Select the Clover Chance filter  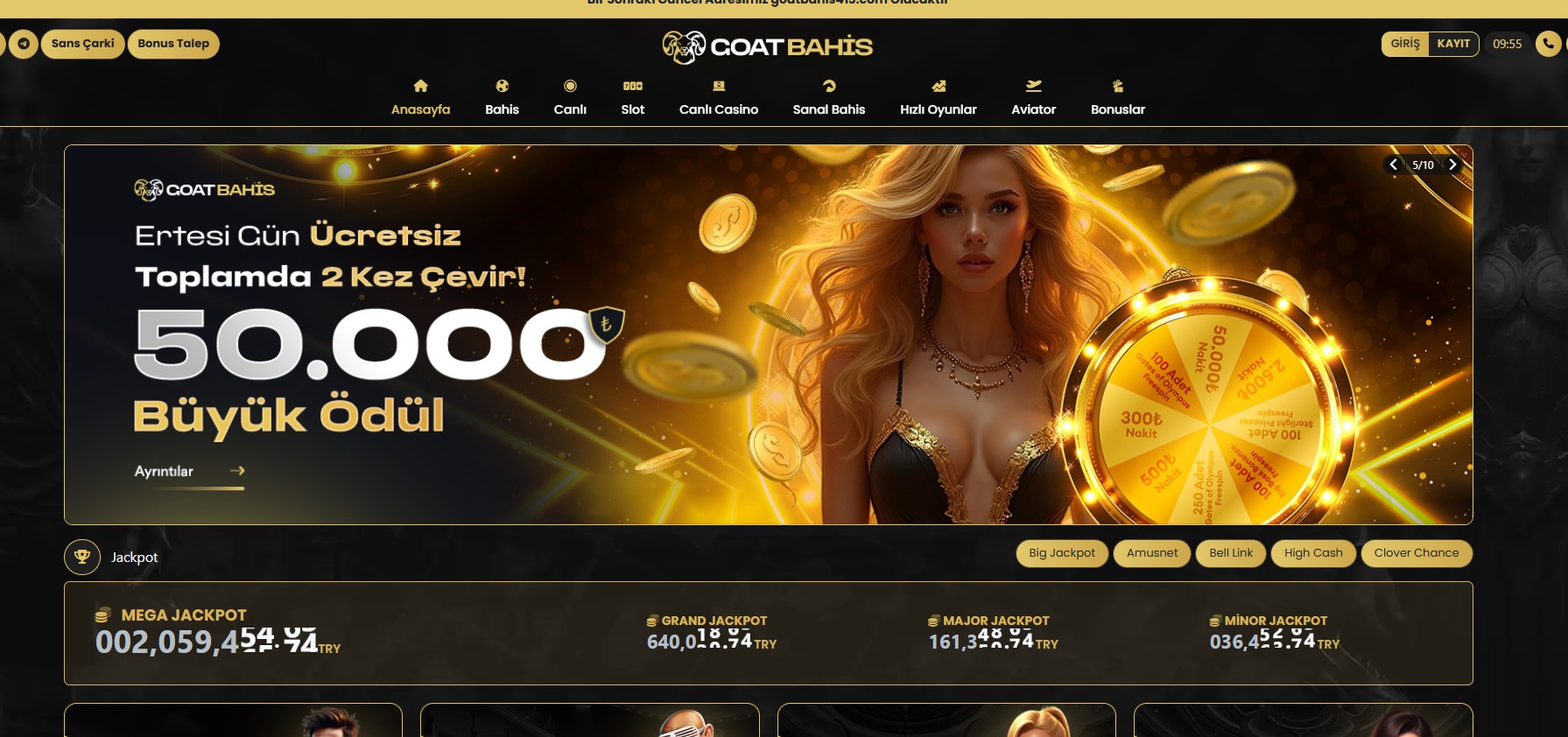(1417, 553)
